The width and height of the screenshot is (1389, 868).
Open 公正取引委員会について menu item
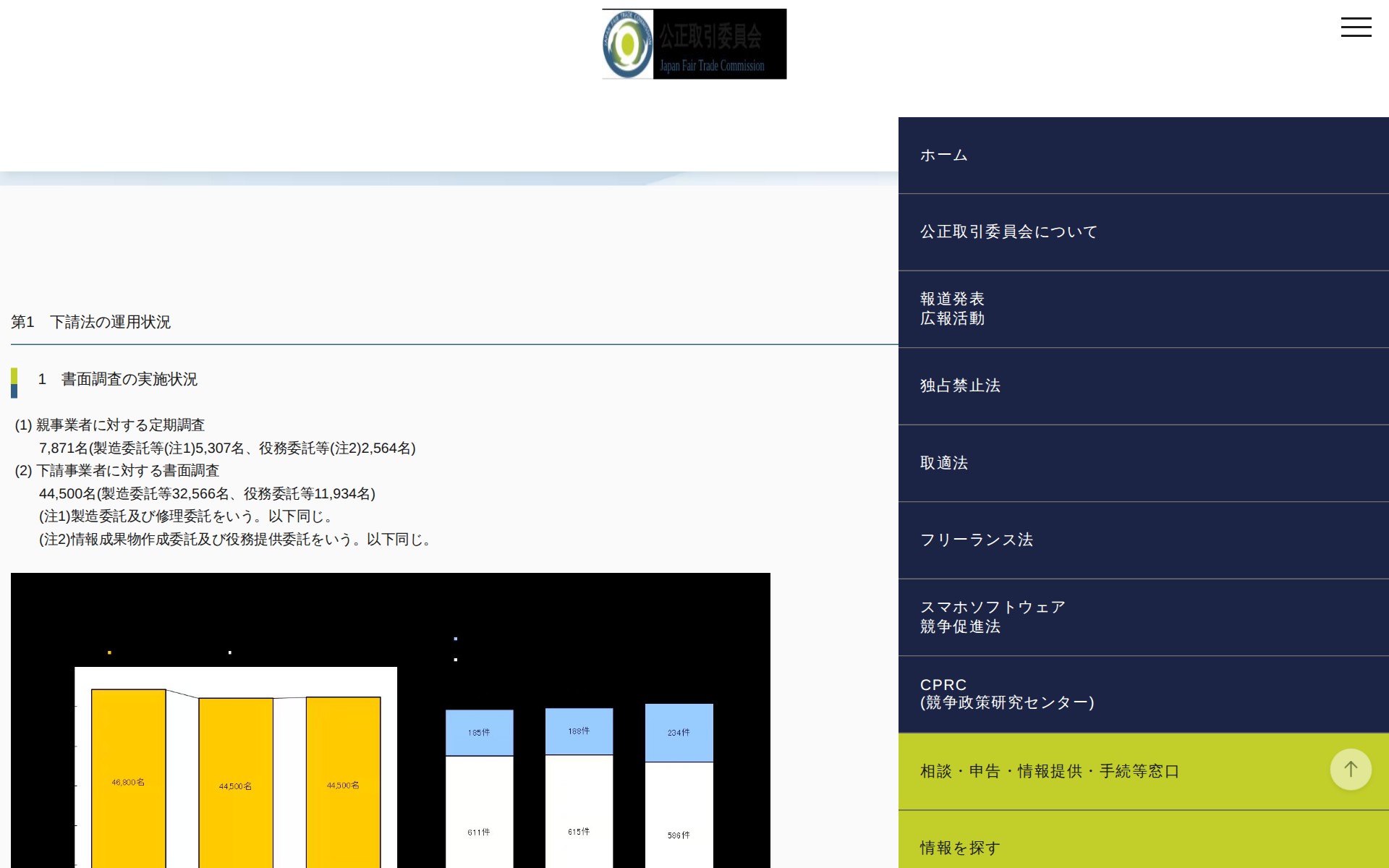pyautogui.click(x=1008, y=231)
